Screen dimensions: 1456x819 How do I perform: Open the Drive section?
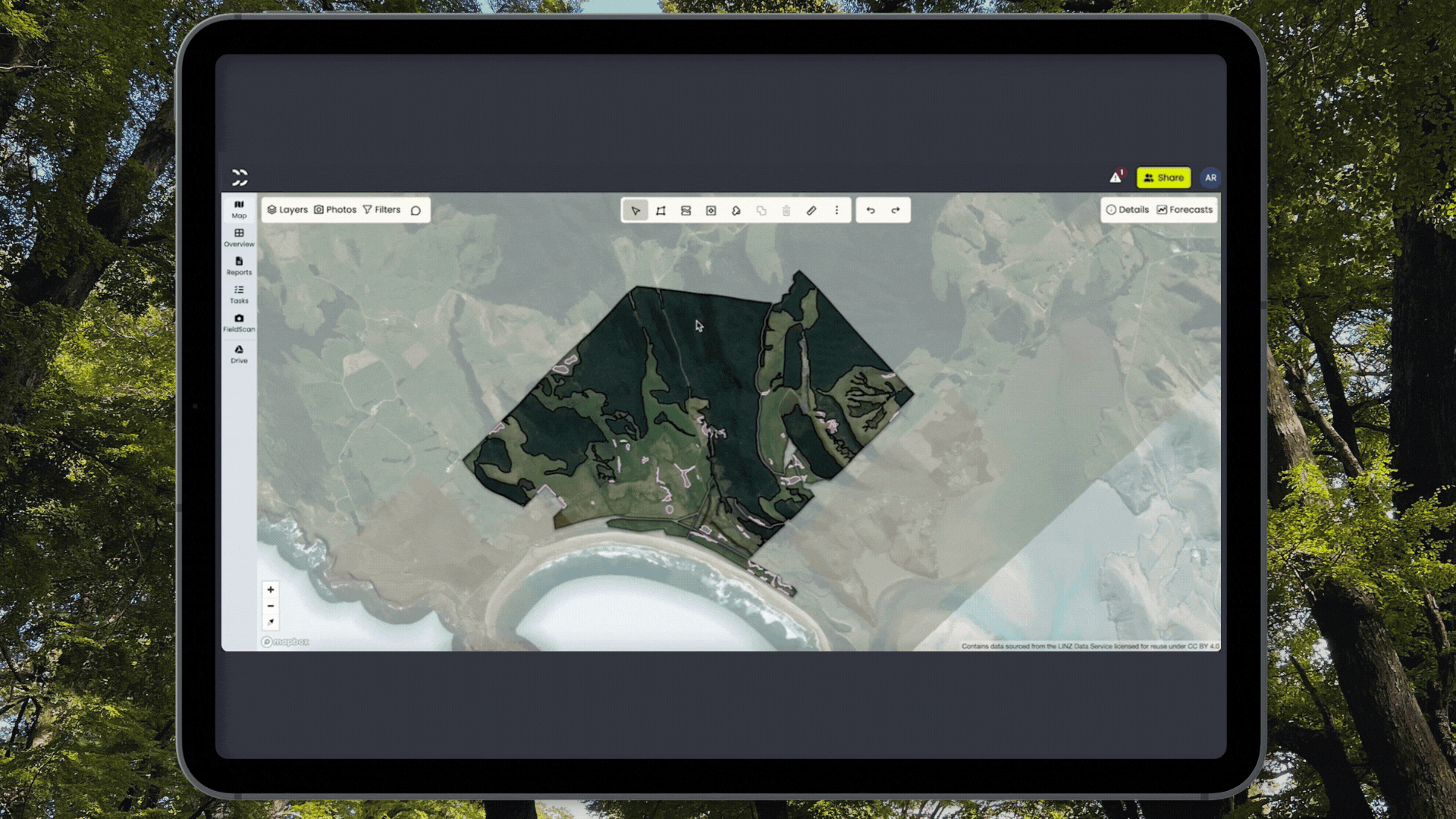pos(239,354)
